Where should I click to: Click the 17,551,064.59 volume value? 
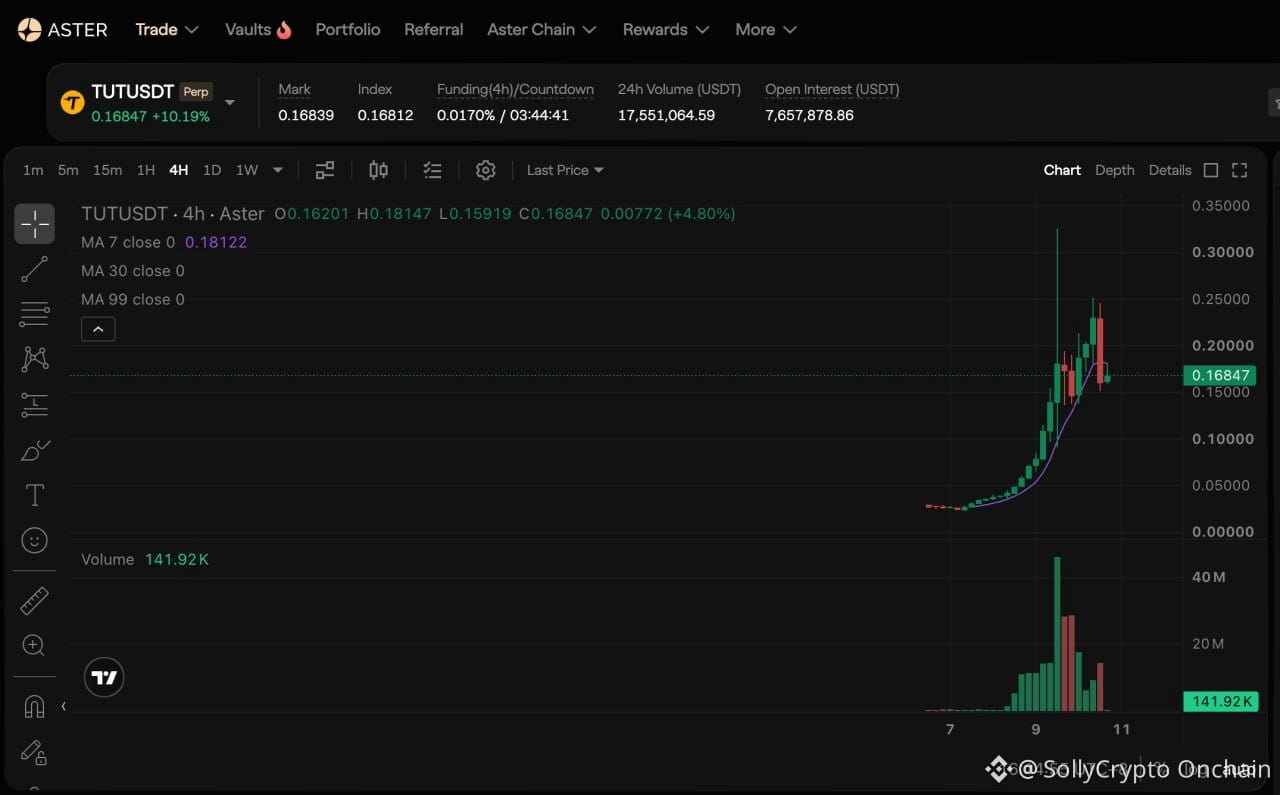tap(666, 115)
